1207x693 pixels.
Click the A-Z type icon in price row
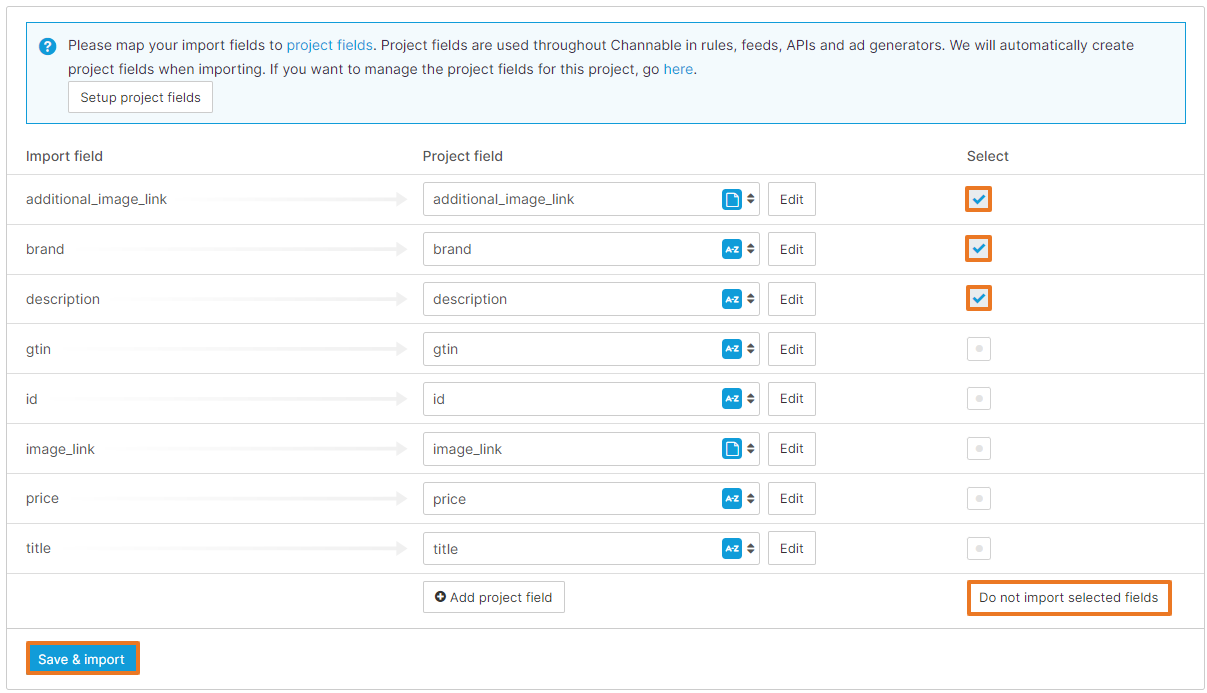[x=731, y=499]
